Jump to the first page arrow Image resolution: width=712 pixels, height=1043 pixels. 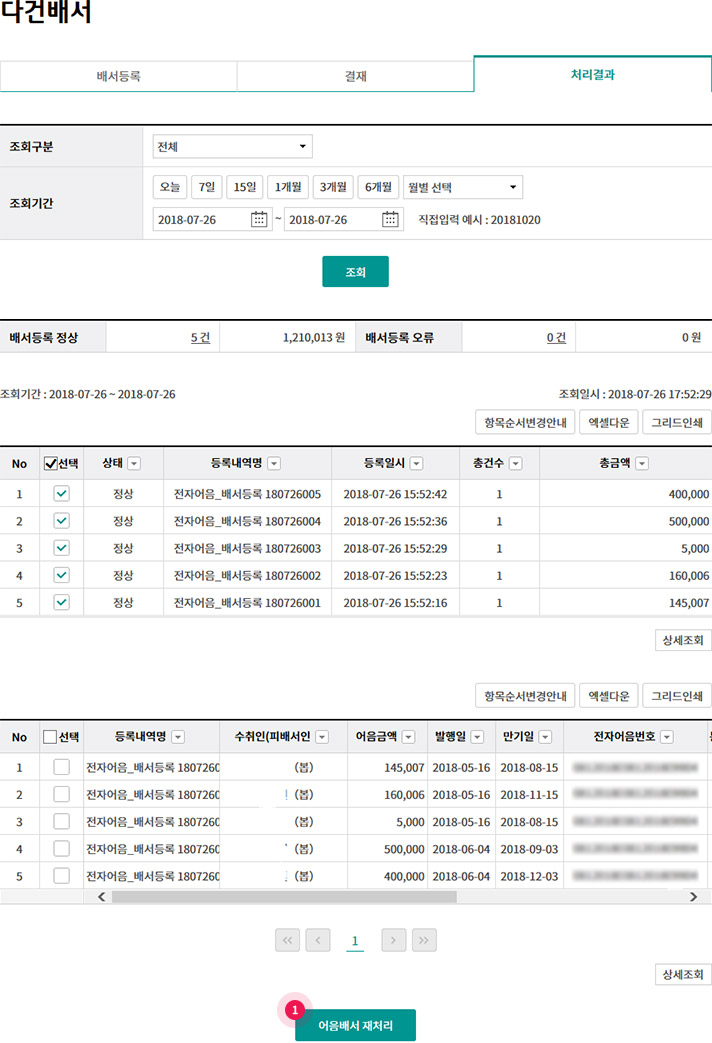coord(288,940)
